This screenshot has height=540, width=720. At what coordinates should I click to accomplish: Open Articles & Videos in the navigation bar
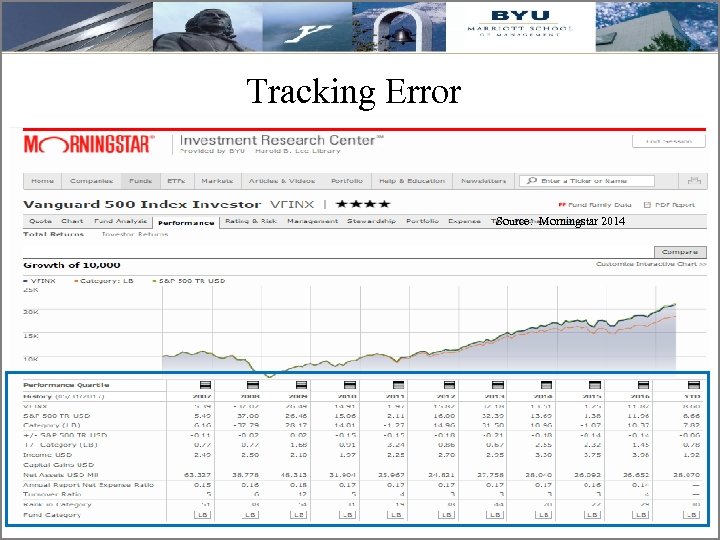(x=282, y=181)
